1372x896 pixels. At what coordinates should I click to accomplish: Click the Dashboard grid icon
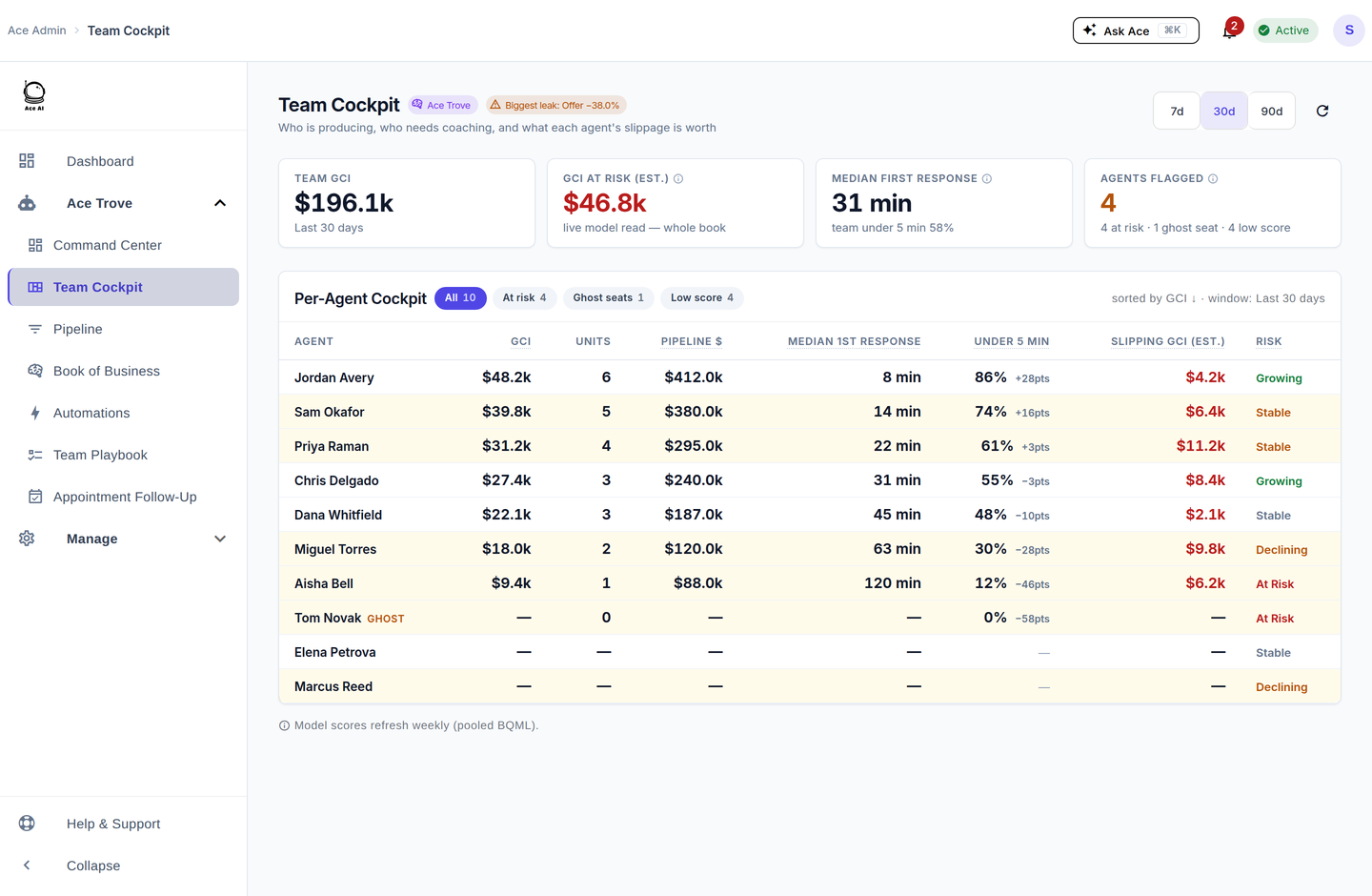(x=27, y=161)
